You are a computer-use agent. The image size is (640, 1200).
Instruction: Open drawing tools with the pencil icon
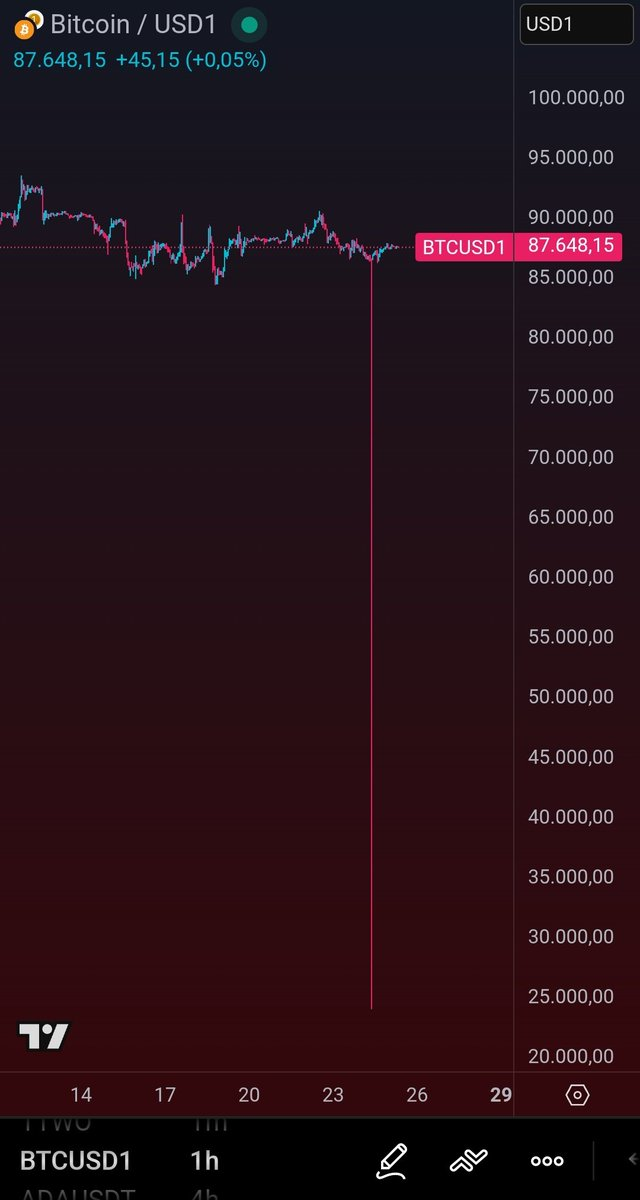coord(391,1160)
